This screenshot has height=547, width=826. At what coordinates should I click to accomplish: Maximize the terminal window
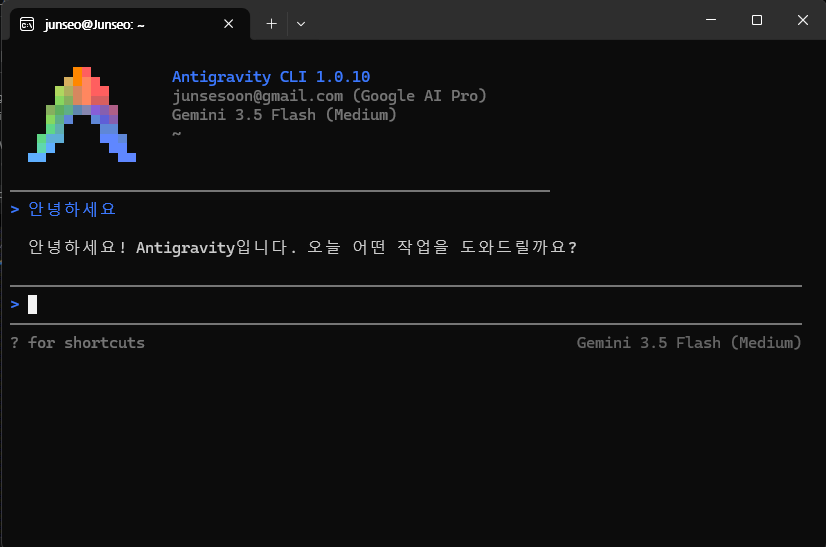(757, 20)
